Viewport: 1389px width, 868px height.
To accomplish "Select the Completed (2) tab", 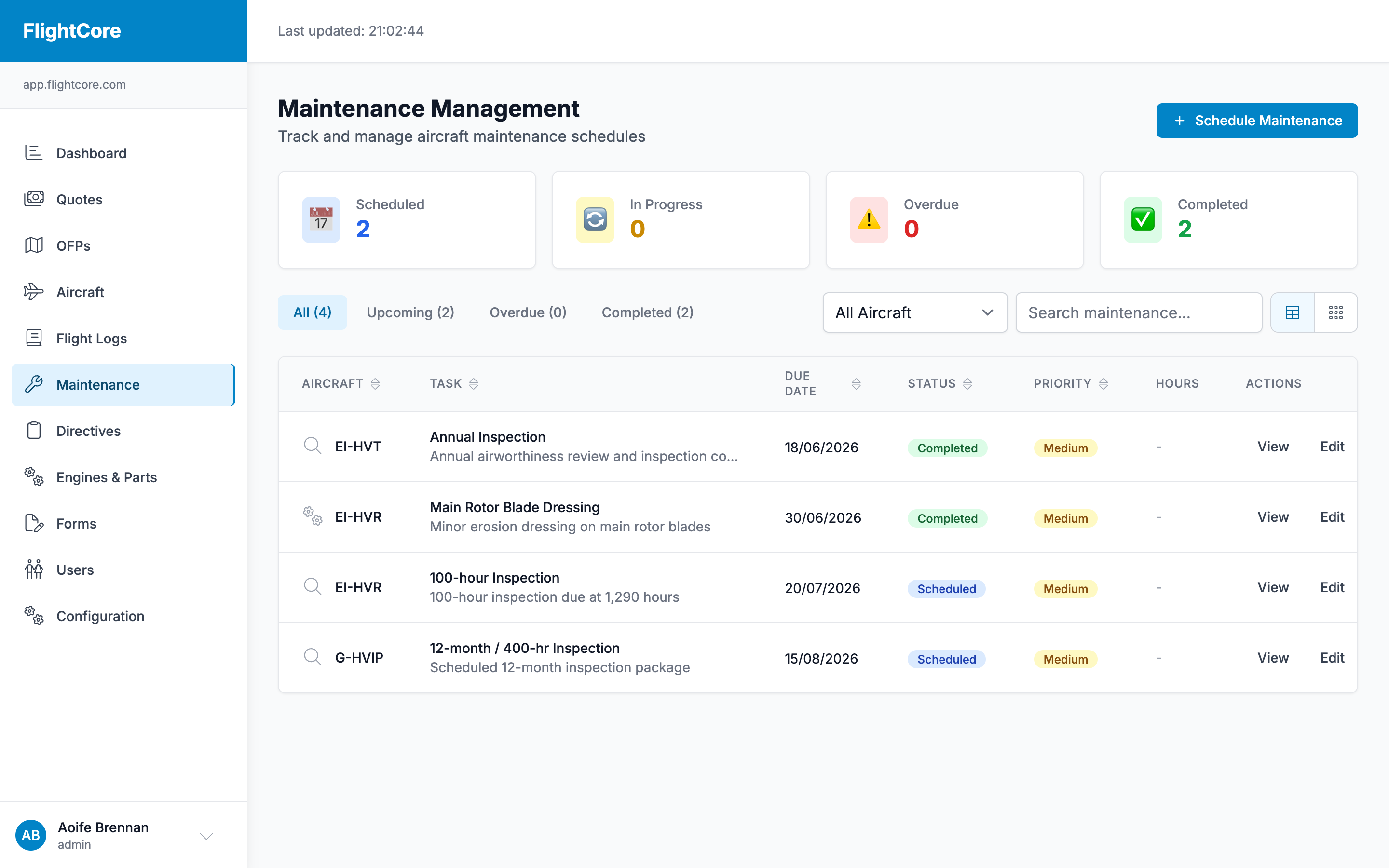I will point(647,312).
